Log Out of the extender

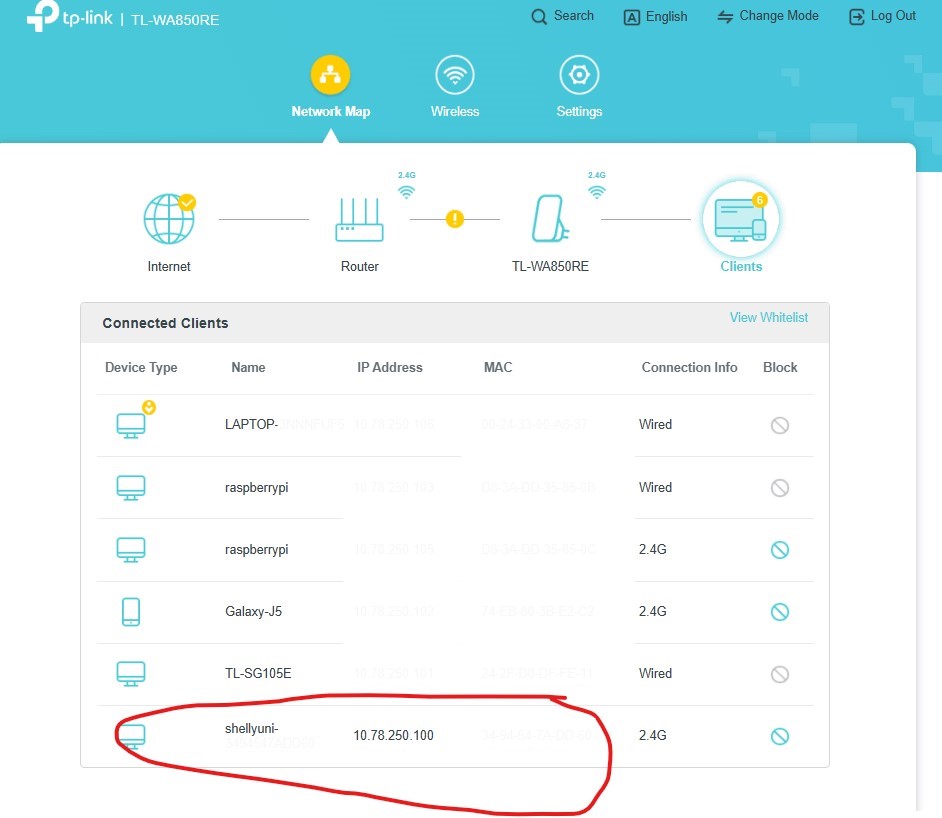[883, 16]
